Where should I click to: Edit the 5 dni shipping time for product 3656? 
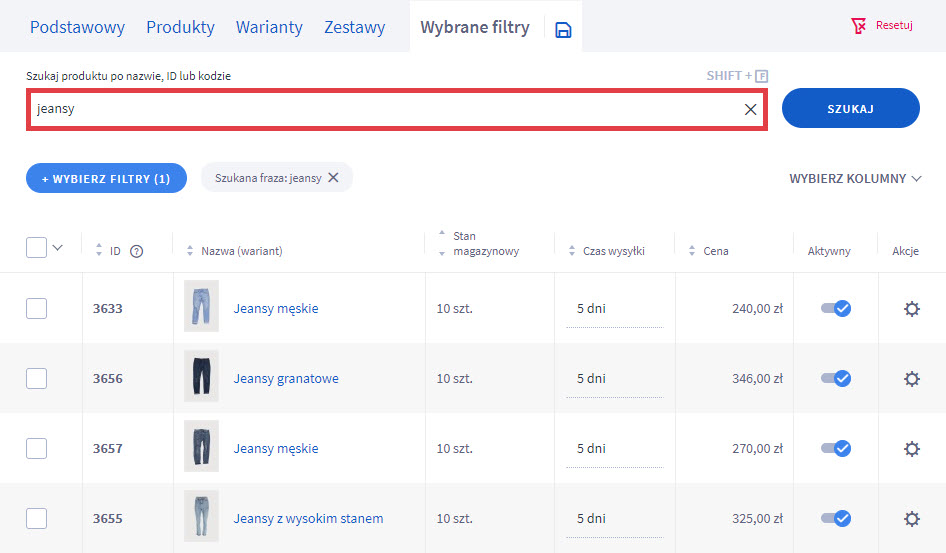[x=615, y=379]
